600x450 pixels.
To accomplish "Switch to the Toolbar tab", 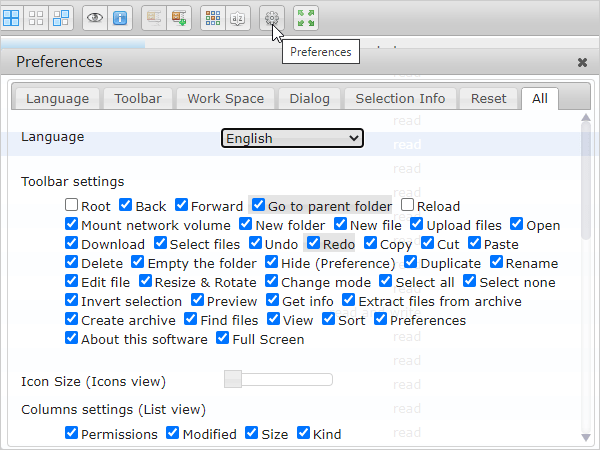I will click(x=138, y=99).
